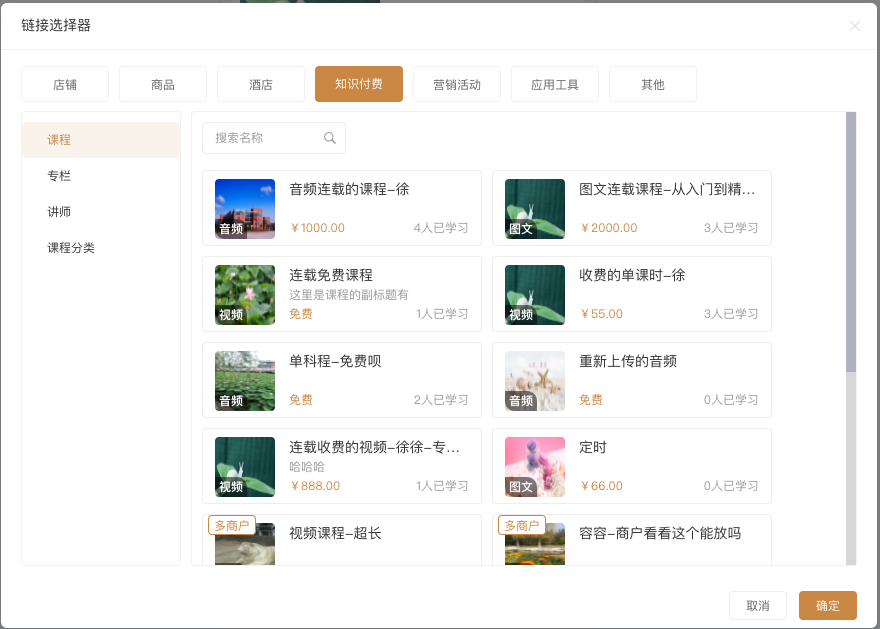Select course title 收费的单课时-徐
The image size is (880, 629).
tap(632, 275)
